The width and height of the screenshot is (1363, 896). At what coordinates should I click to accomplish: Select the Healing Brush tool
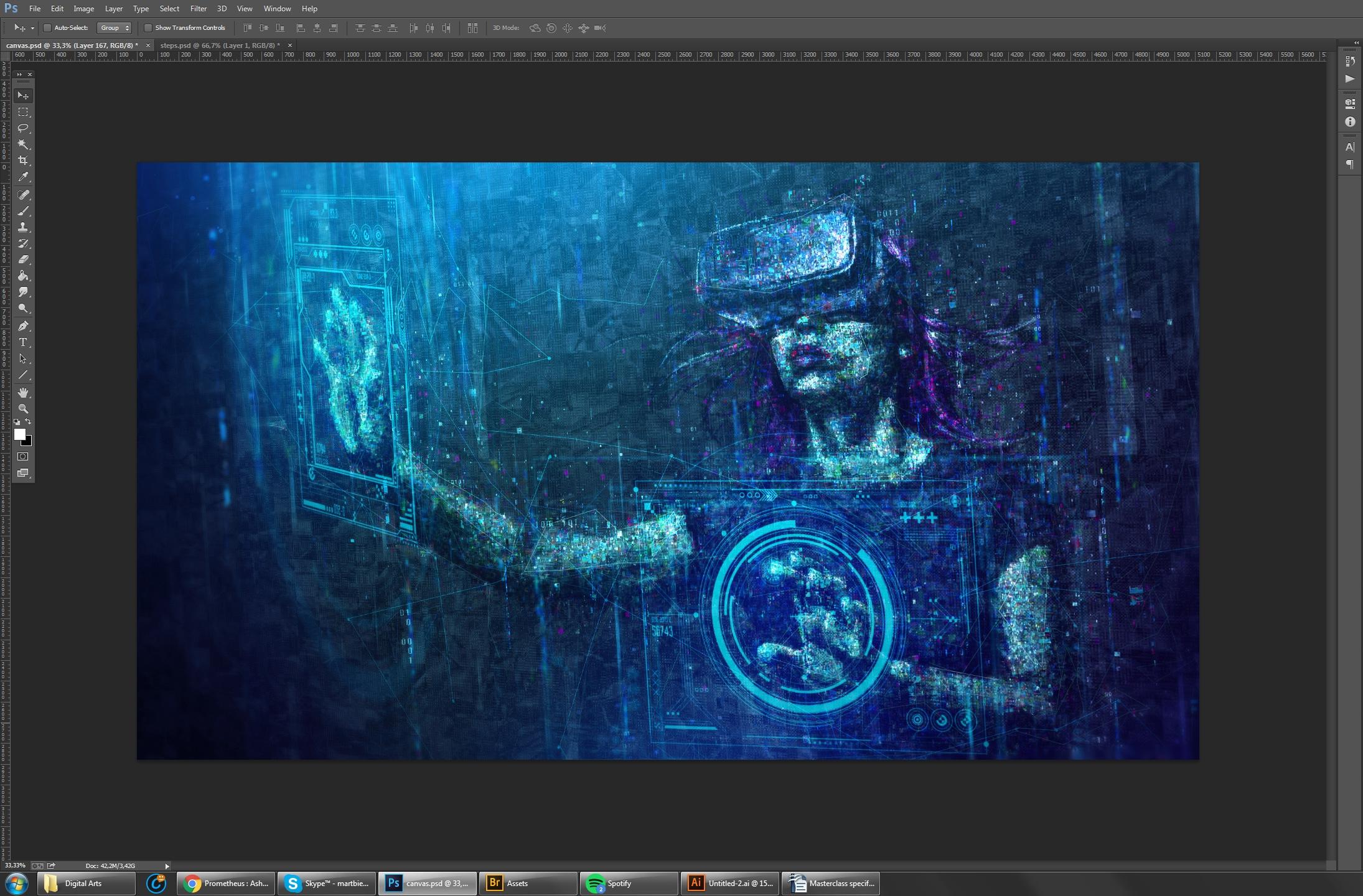(23, 195)
